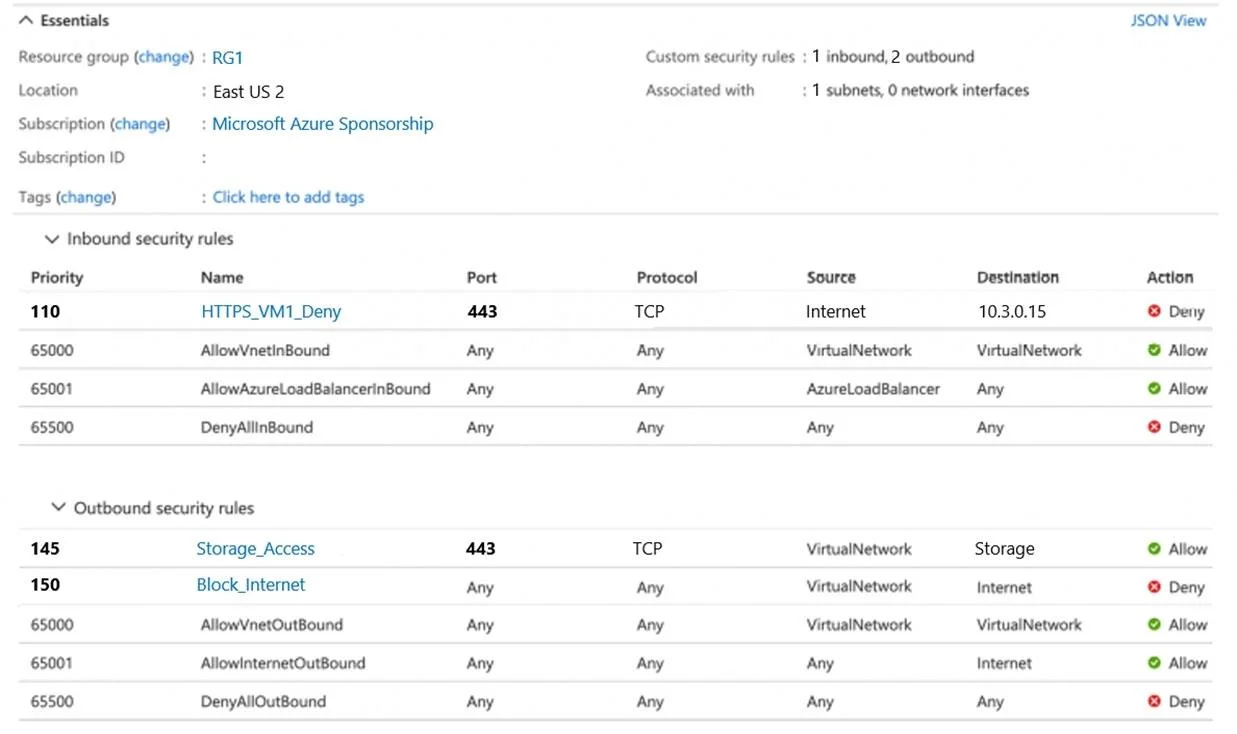Open the Storage_Access outbound rule

(255, 549)
